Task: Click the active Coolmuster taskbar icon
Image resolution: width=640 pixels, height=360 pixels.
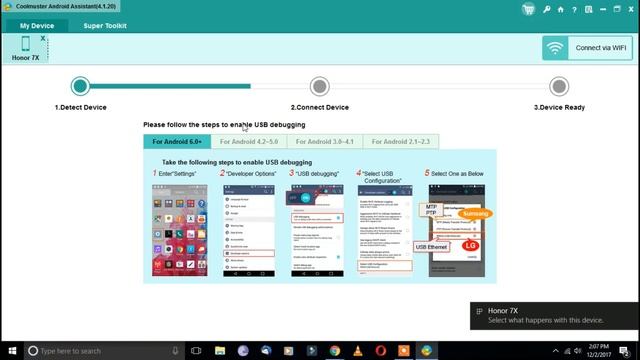Action: (x=427, y=351)
